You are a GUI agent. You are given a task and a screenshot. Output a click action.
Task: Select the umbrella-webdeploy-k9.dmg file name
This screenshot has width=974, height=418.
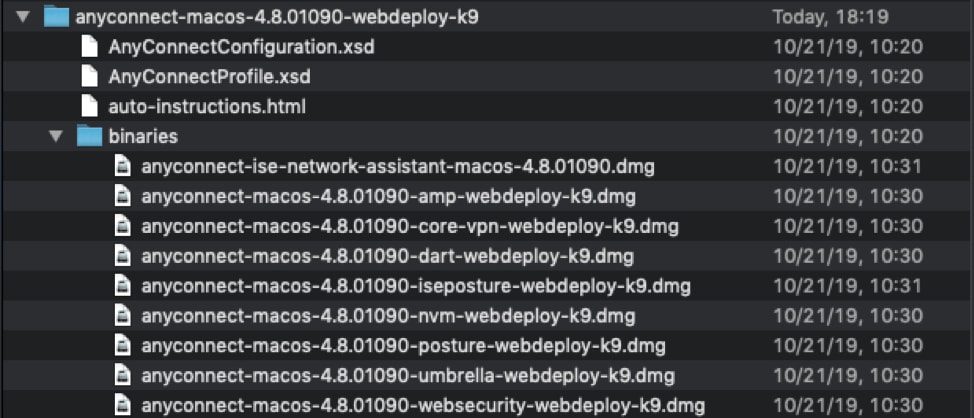[x=408, y=376]
